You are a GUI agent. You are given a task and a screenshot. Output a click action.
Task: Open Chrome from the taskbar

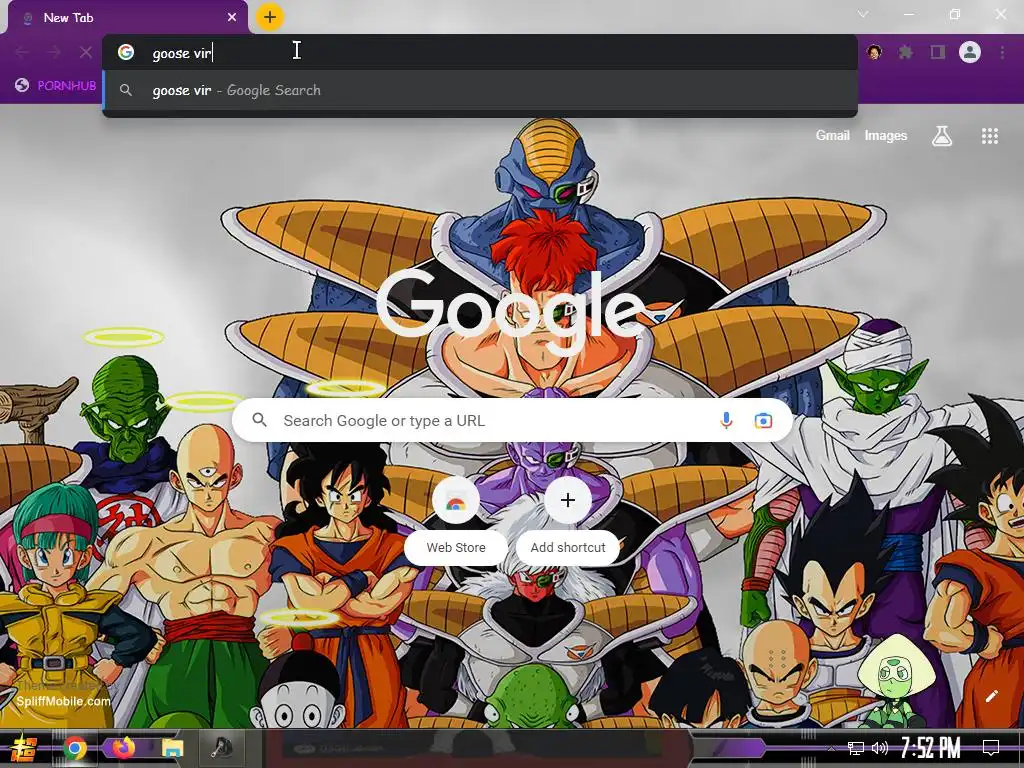click(75, 748)
